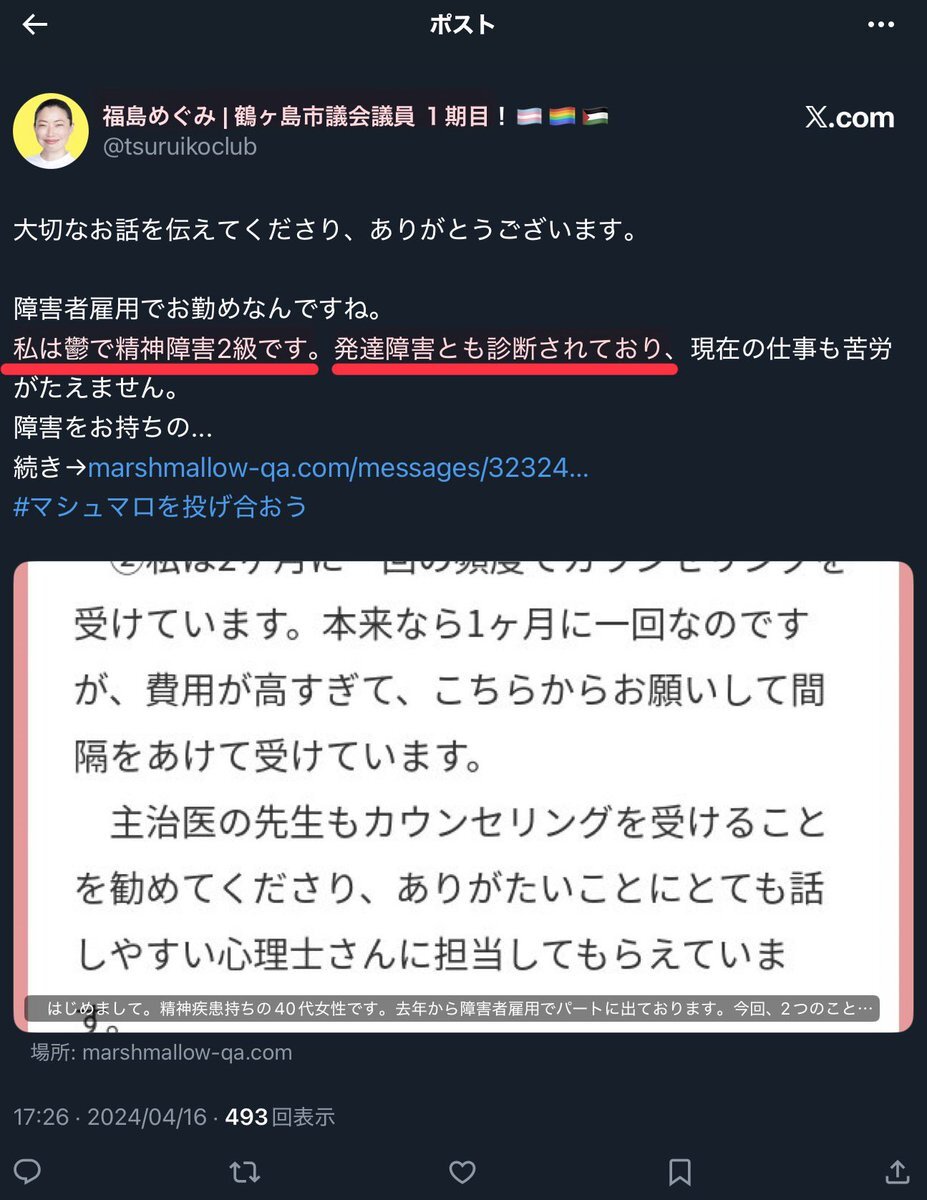Tap the #マシュマロを投げ合おう hashtag

[161, 507]
